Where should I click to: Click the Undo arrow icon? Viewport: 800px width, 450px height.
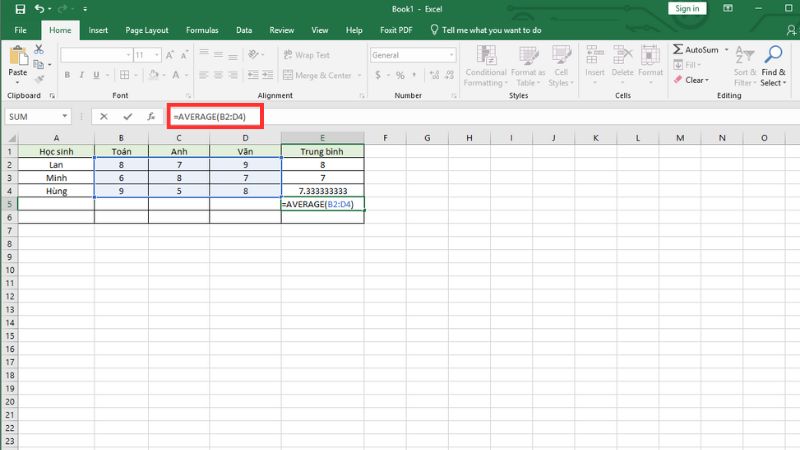pyautogui.click(x=39, y=9)
